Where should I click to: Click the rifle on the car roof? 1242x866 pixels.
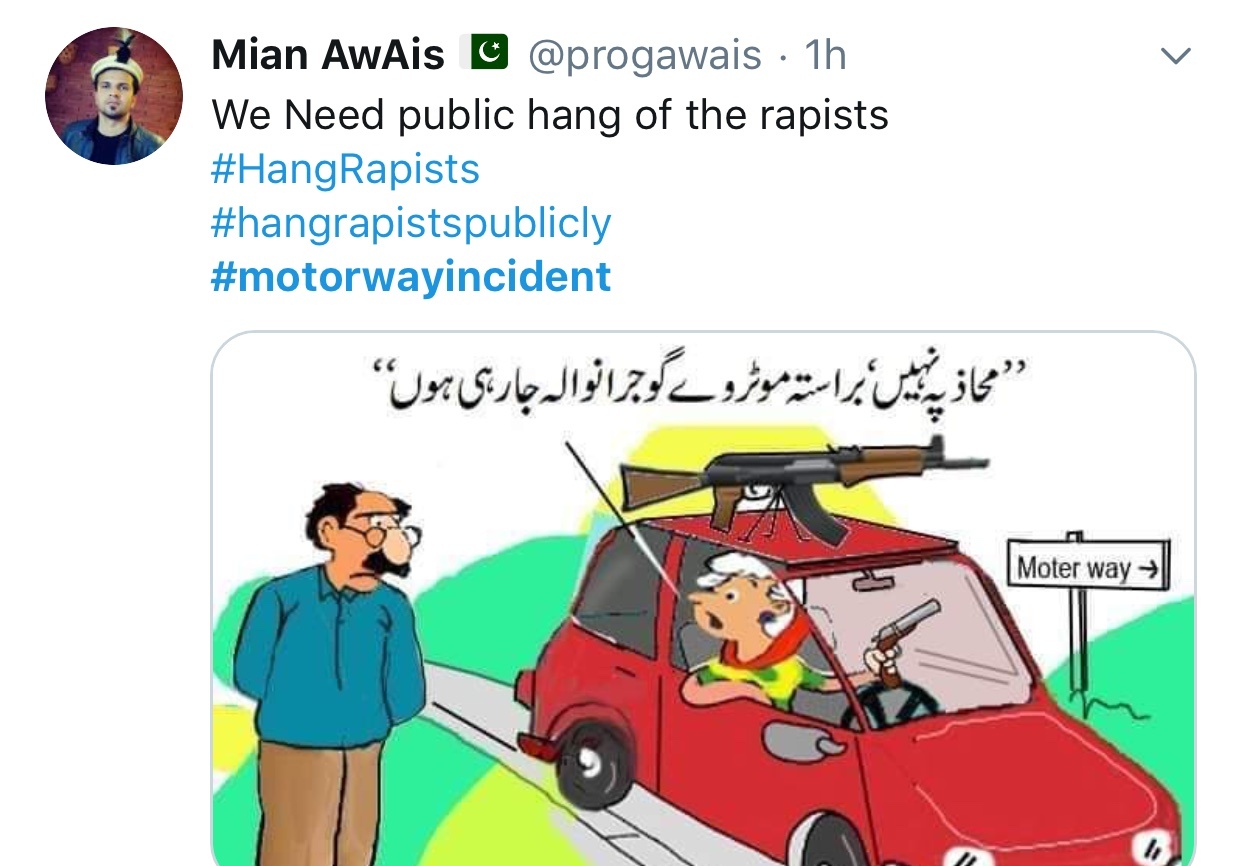coord(803,478)
